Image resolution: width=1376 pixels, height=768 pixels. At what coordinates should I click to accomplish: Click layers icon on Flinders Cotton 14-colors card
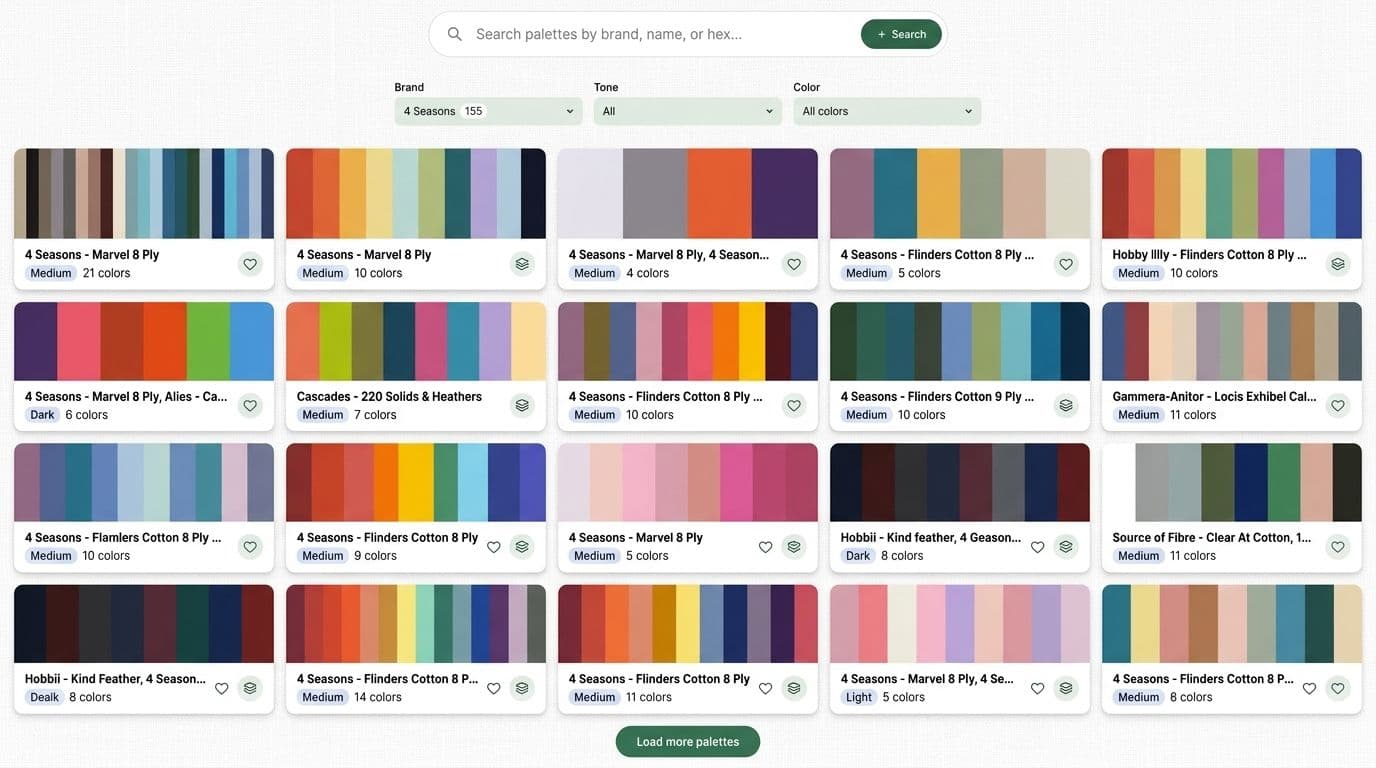point(522,688)
